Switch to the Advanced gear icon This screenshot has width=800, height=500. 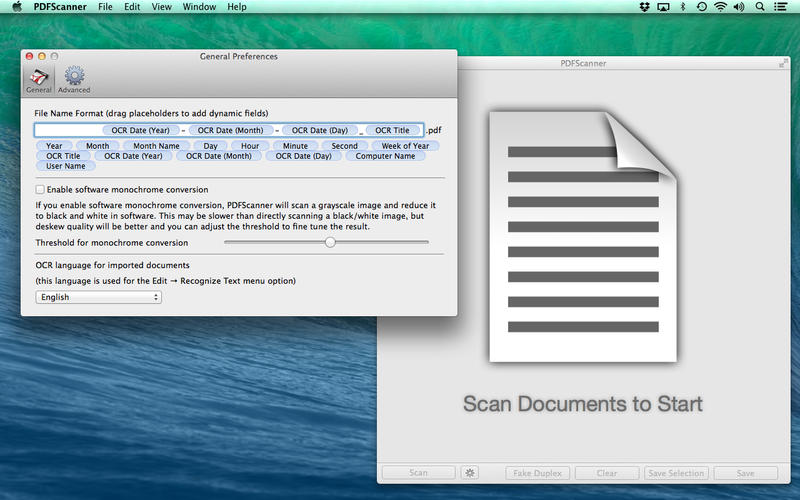(74, 80)
